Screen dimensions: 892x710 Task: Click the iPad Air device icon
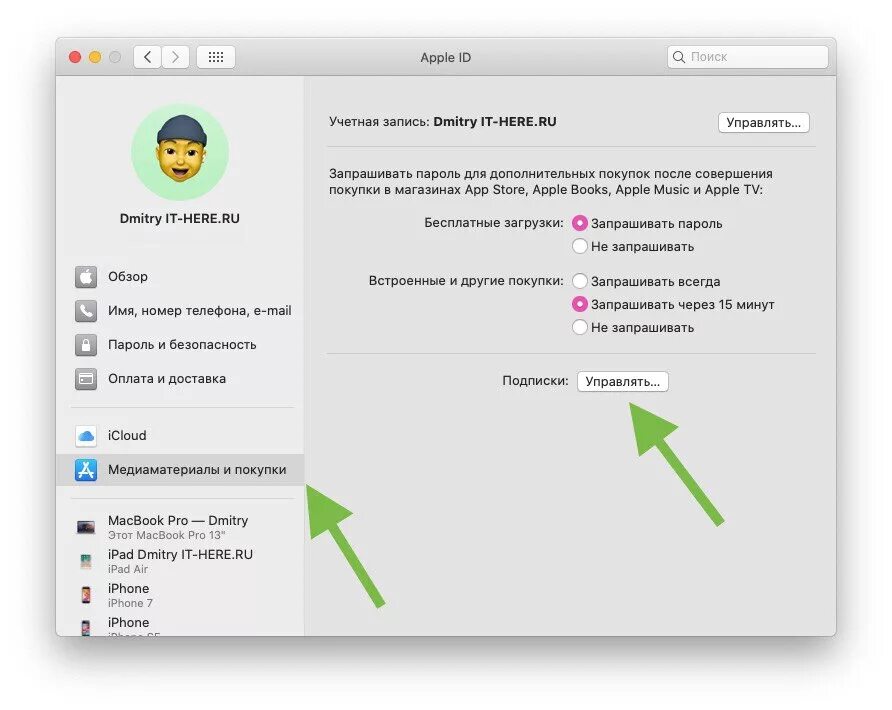click(x=86, y=562)
